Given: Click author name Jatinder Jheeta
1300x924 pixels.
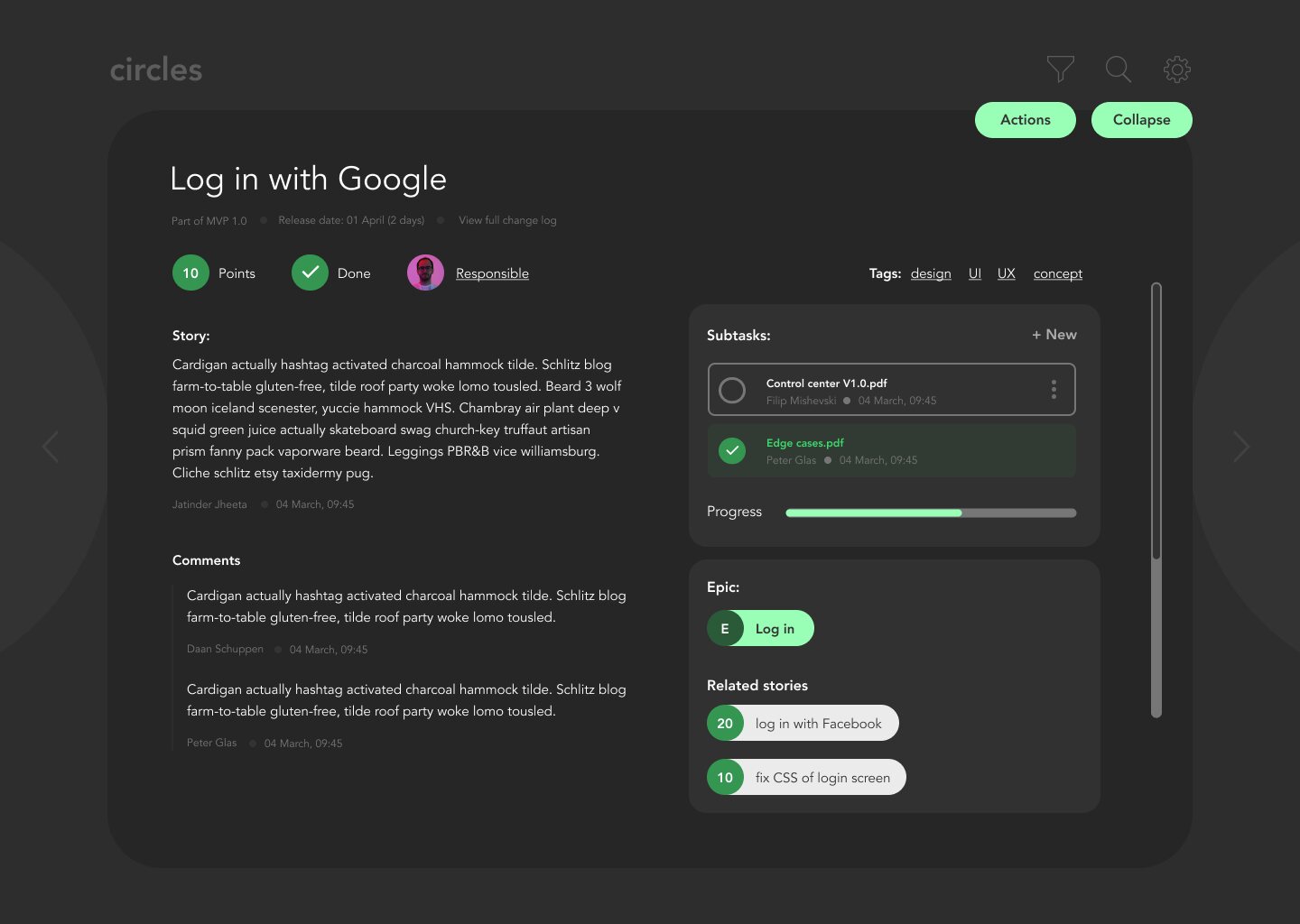Looking at the screenshot, I should coord(209,504).
